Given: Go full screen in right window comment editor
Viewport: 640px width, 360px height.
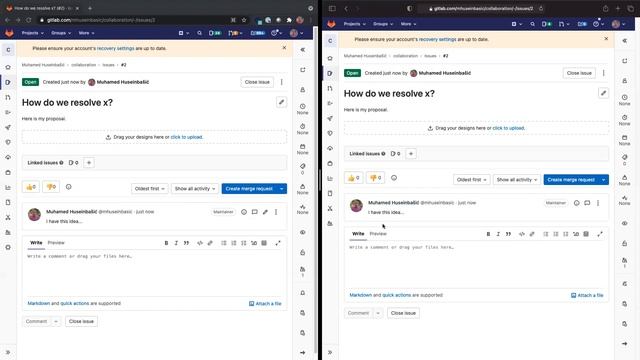Looking at the screenshot, I should coord(600,234).
